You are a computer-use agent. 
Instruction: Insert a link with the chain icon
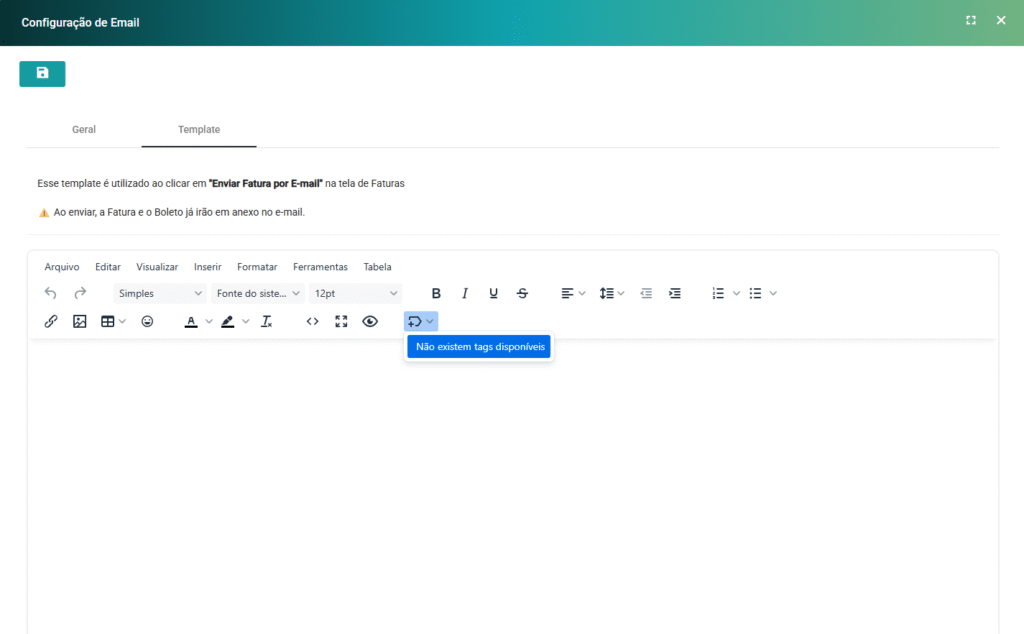[51, 322]
